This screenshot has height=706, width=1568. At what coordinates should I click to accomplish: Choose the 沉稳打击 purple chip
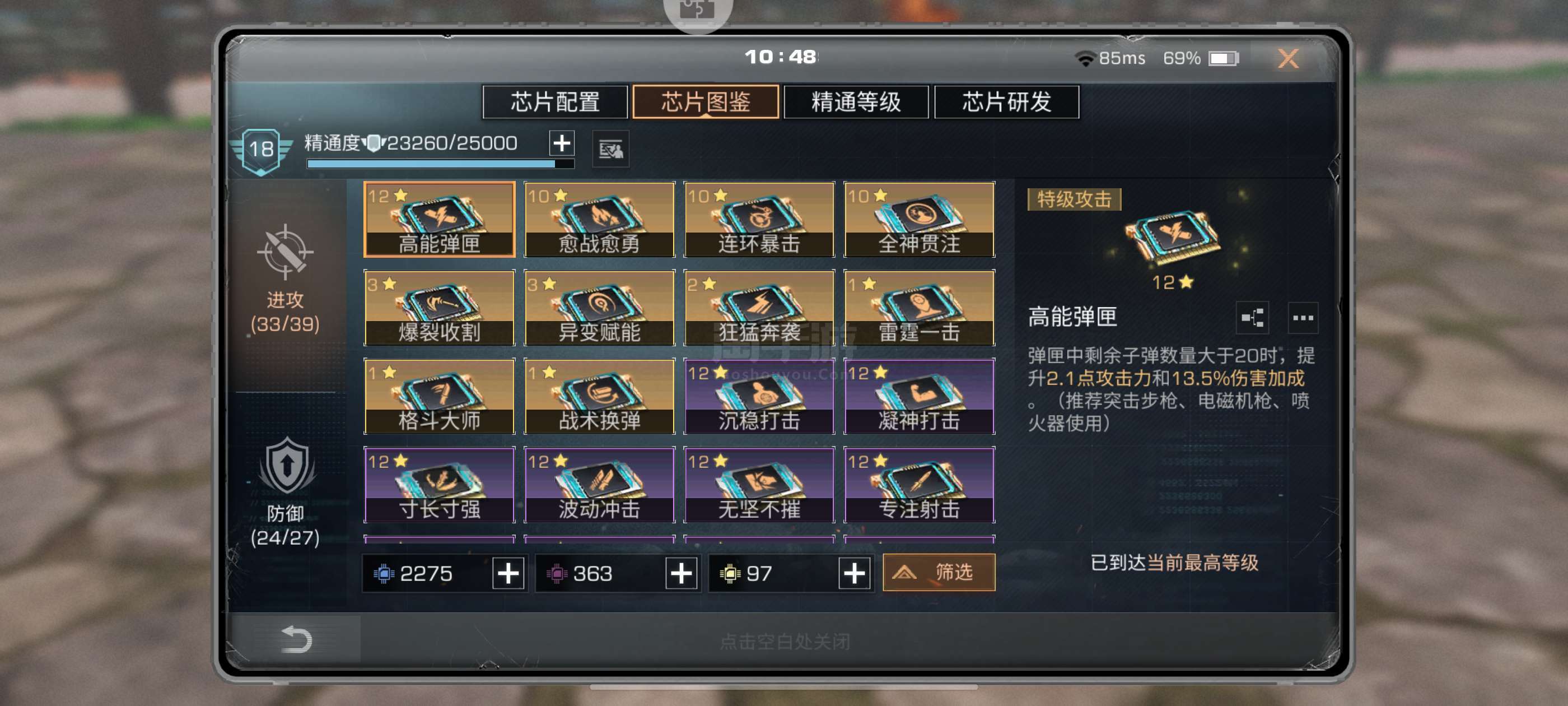[x=758, y=396]
